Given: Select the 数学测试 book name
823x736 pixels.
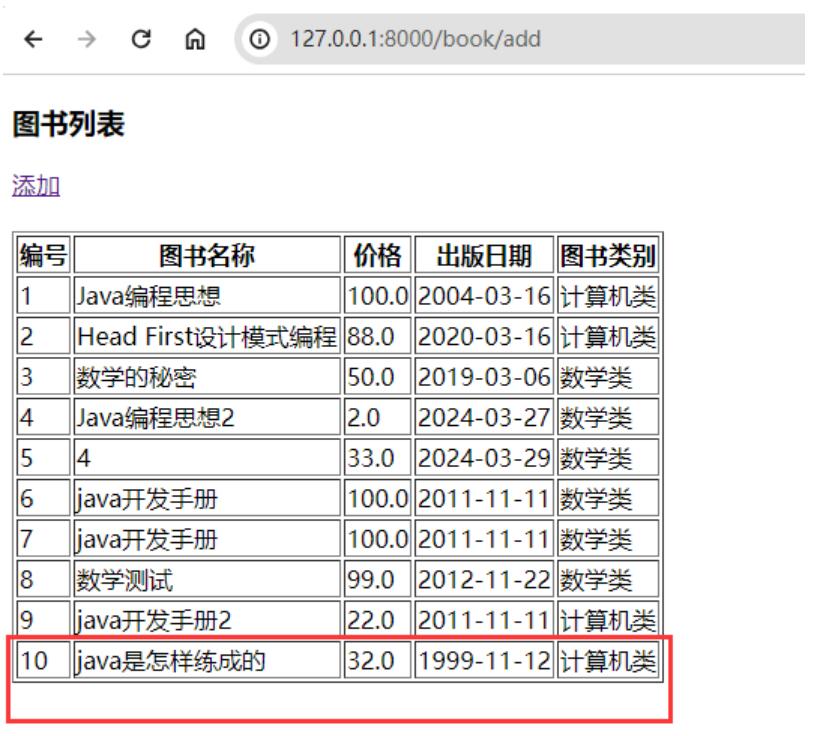Looking at the screenshot, I should [x=124, y=580].
